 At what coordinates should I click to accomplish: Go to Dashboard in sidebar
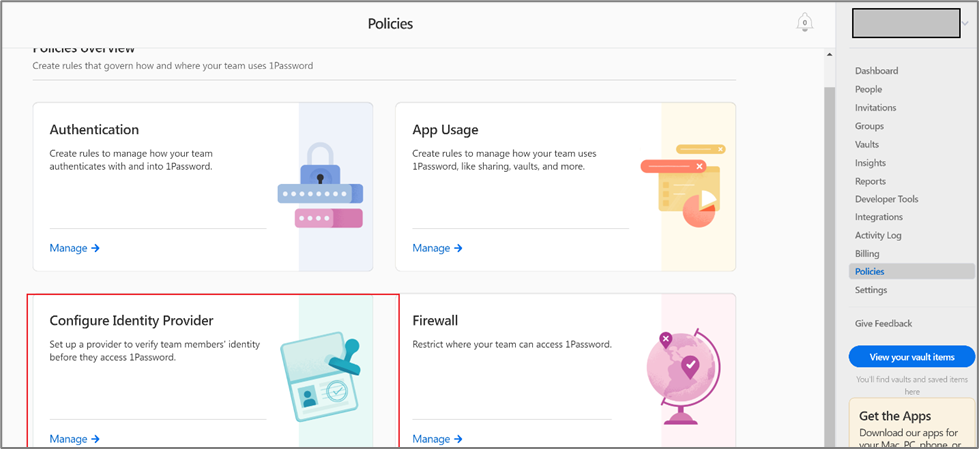(x=876, y=71)
